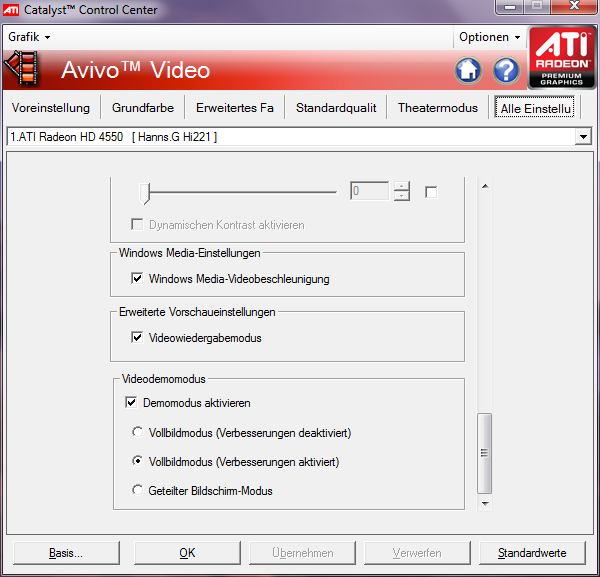Choose Geteilter Bildschirm-Modus option

[137, 490]
